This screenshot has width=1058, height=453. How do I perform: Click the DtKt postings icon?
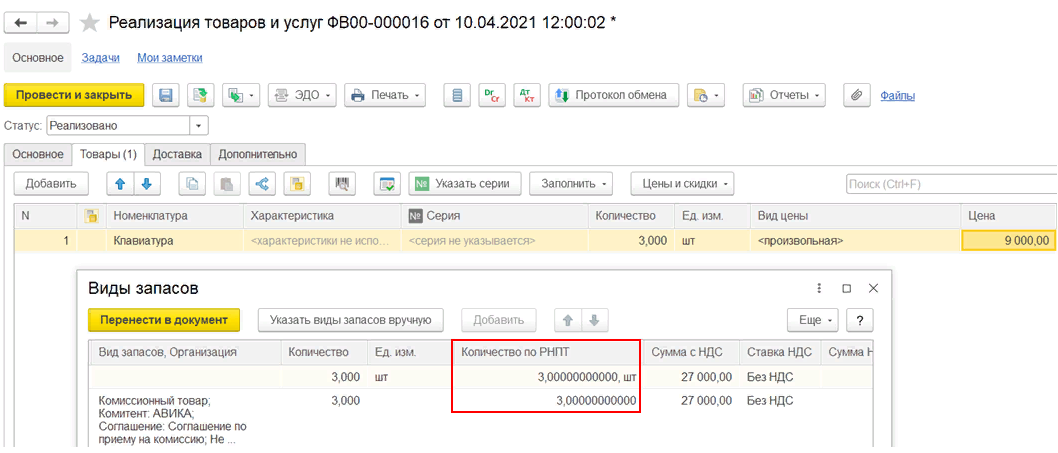click(x=526, y=95)
